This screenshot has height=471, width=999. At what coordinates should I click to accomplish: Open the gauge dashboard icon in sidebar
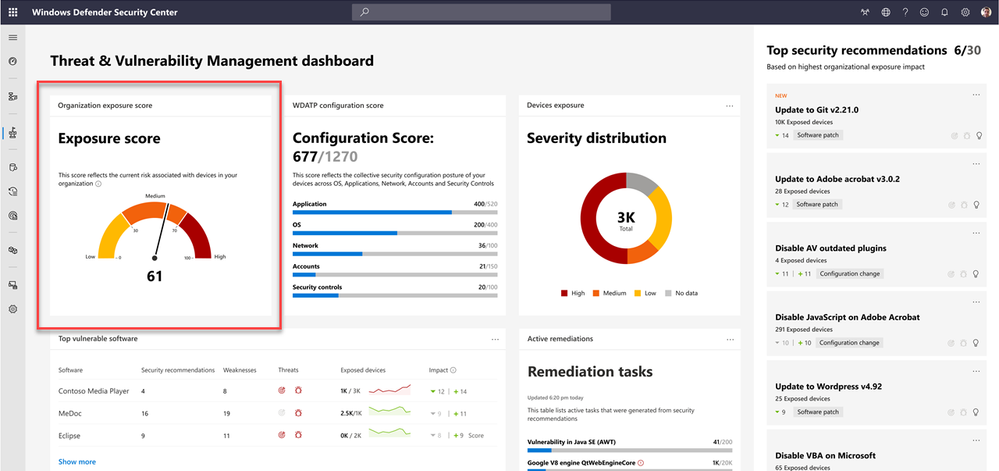(x=13, y=62)
